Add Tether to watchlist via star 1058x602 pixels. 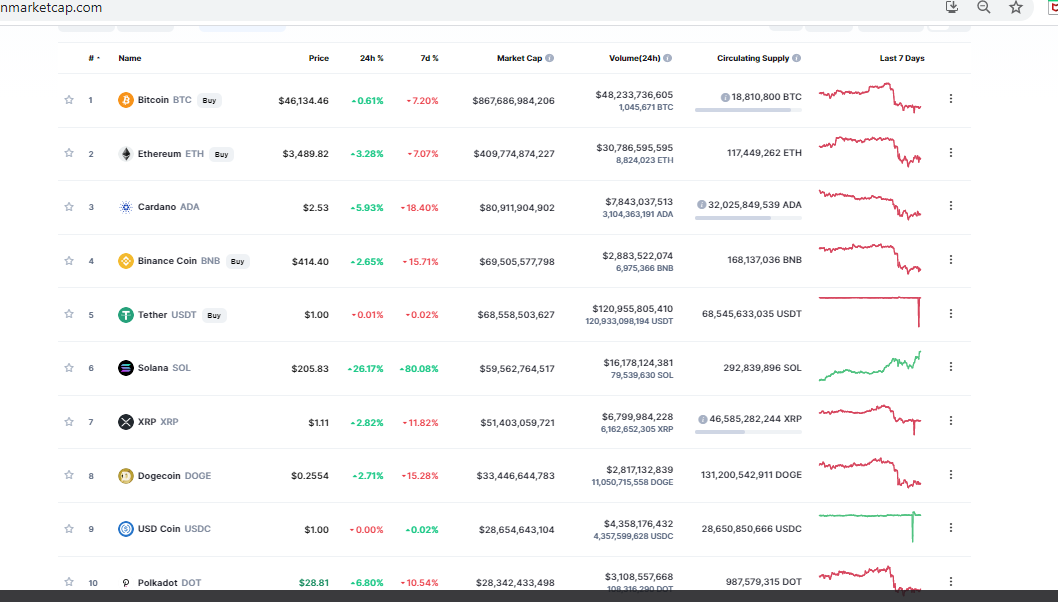pos(69,314)
